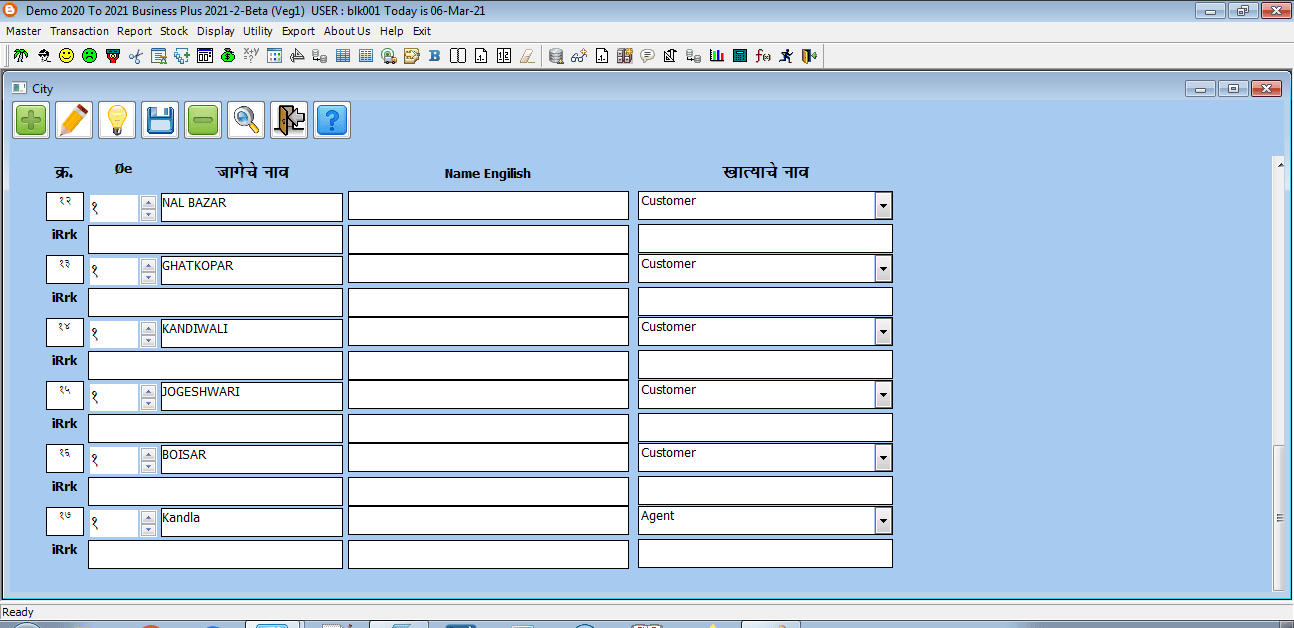Click the door exit button in City window
The image size is (1294, 628).
289,121
